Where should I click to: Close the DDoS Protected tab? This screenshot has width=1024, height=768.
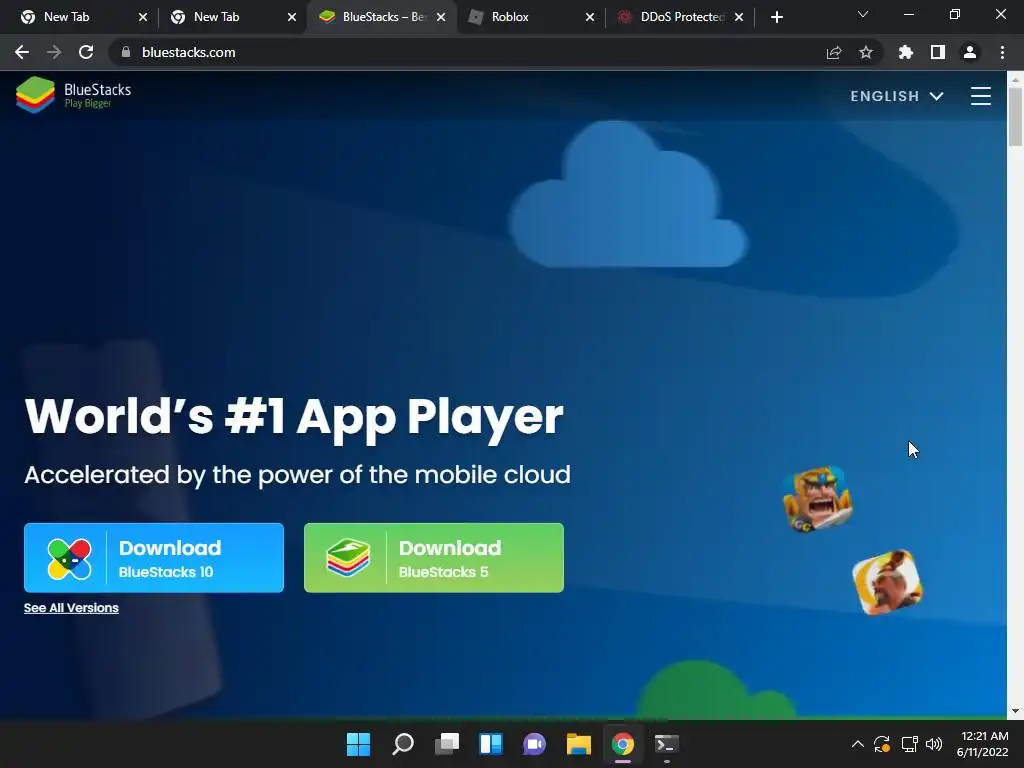coord(739,17)
